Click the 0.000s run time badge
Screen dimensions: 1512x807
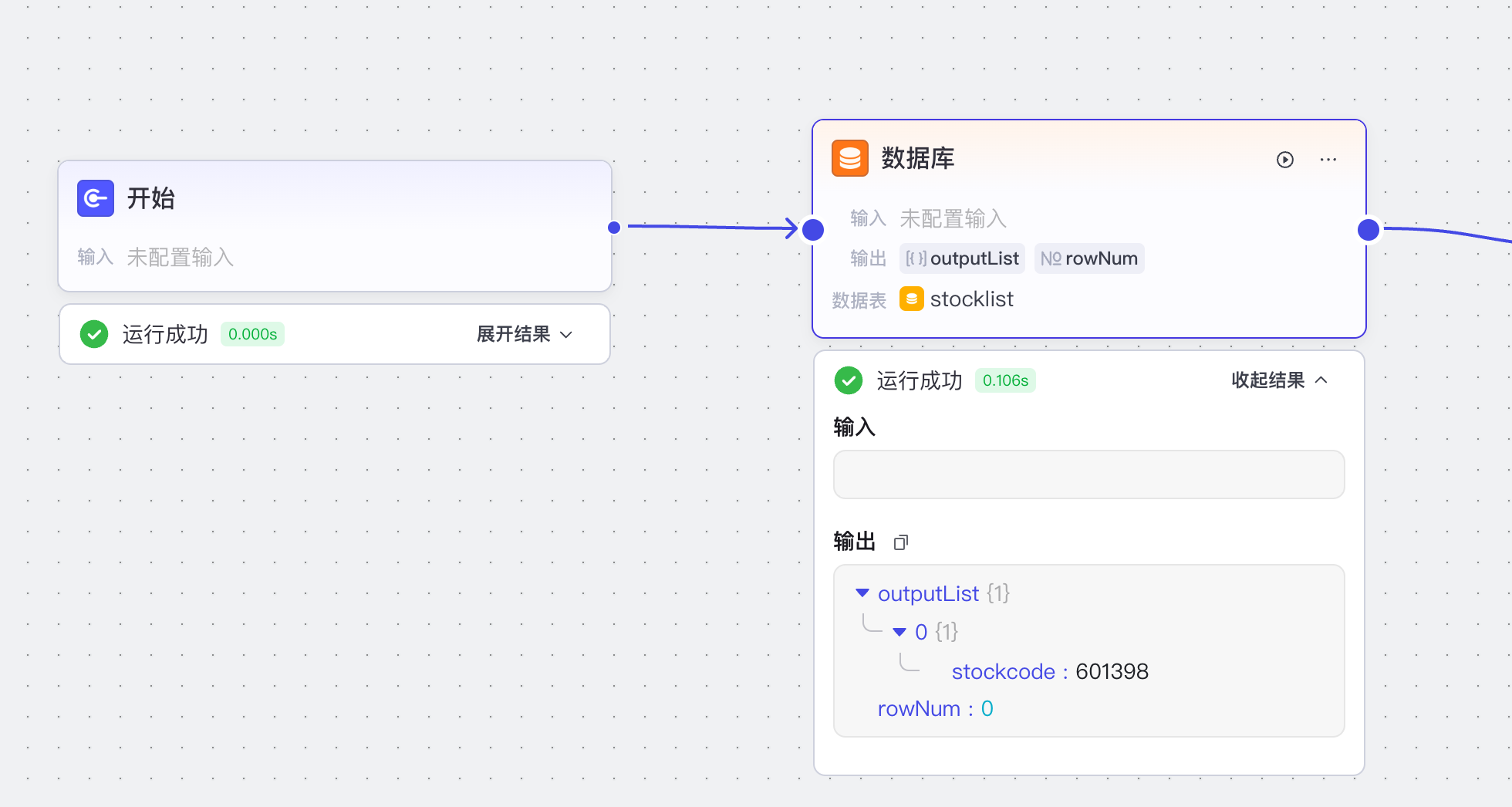252,334
